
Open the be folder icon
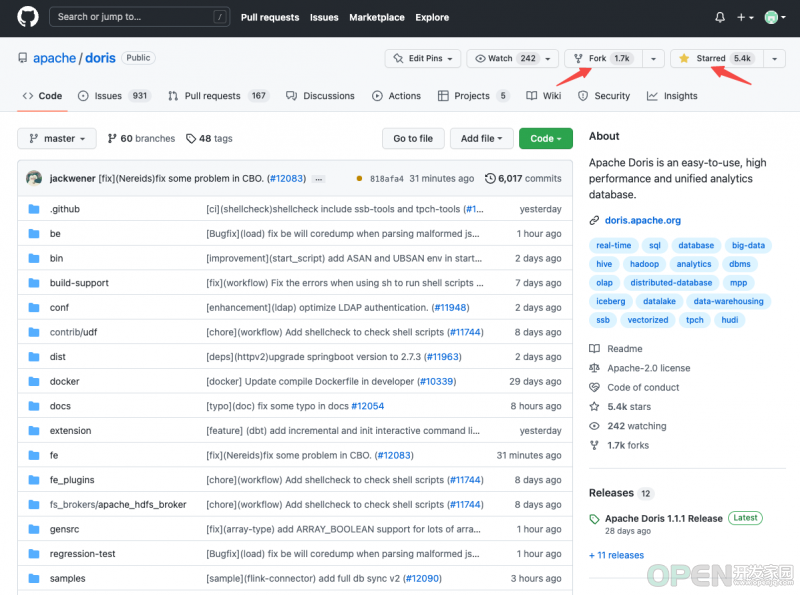click(34, 234)
